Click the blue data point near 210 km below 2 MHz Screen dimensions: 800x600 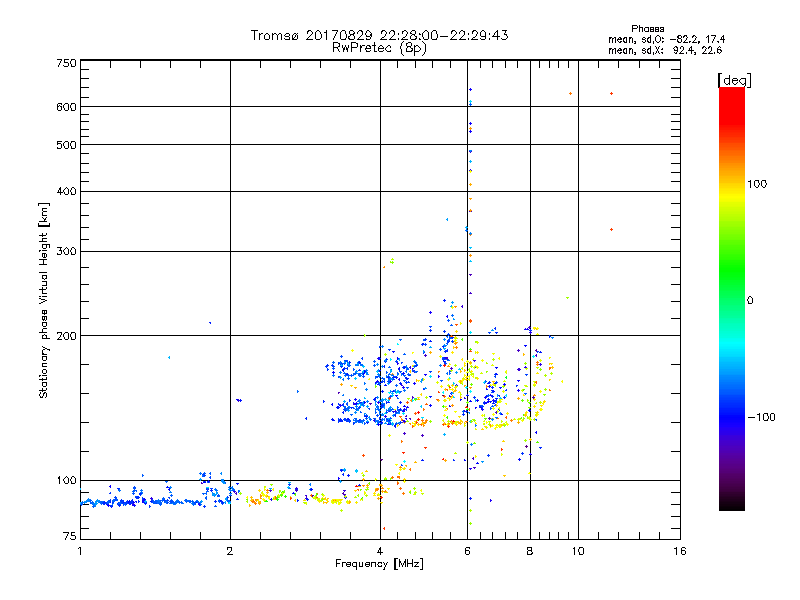tap(210, 322)
